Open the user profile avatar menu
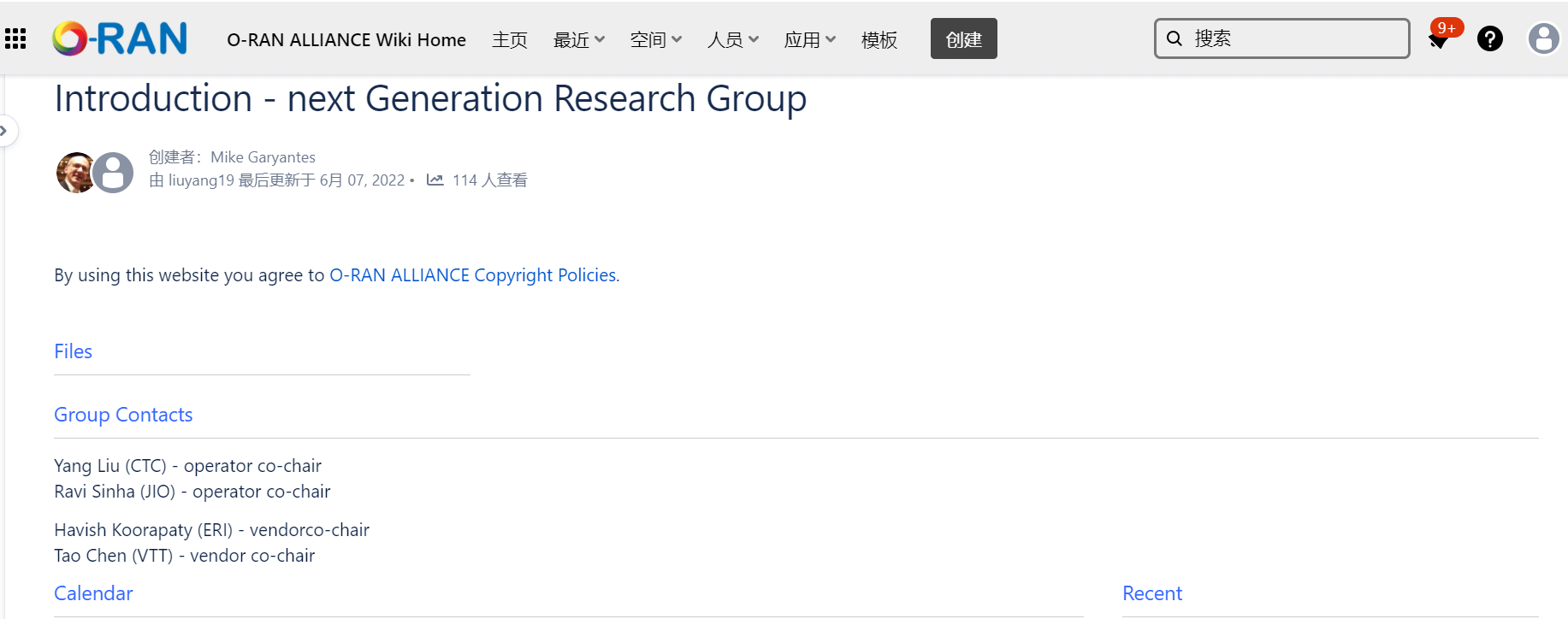 pos(1544,38)
